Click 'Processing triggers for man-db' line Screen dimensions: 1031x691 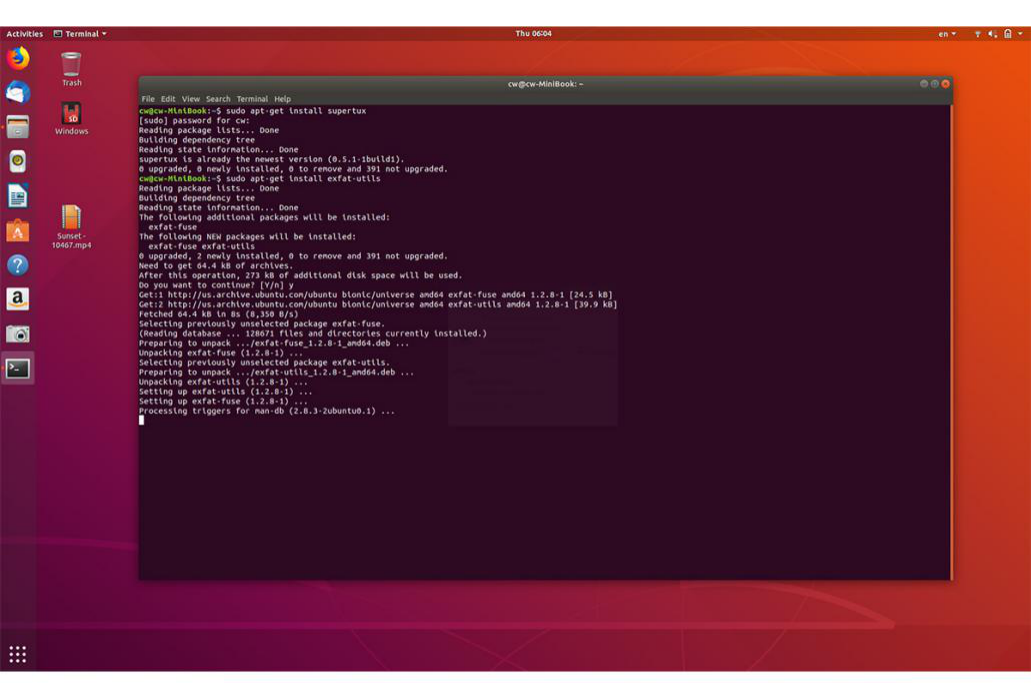(x=267, y=410)
